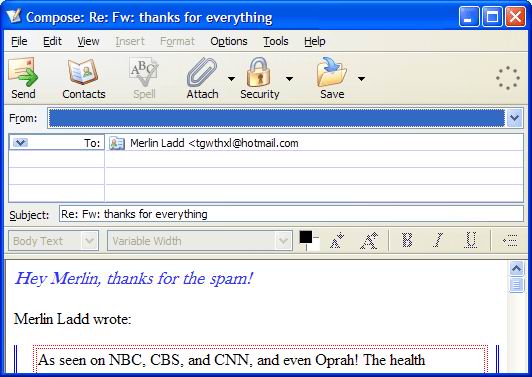Toggle Bold text formatting

407,240
